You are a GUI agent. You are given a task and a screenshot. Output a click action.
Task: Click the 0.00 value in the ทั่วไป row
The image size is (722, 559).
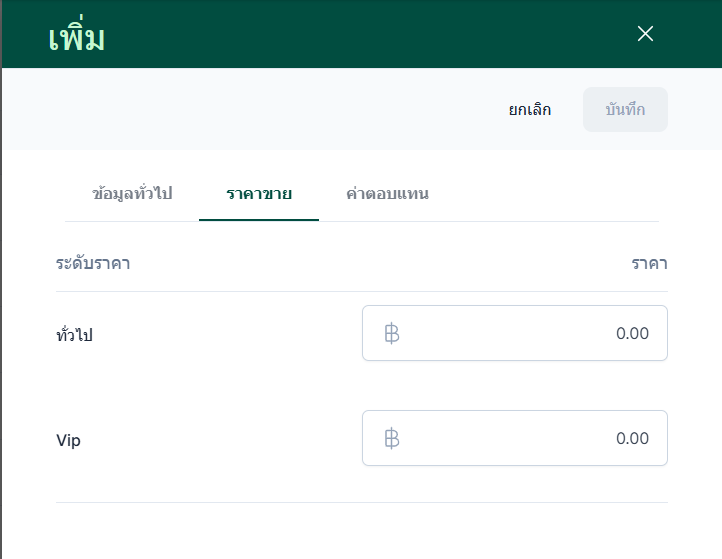click(632, 333)
